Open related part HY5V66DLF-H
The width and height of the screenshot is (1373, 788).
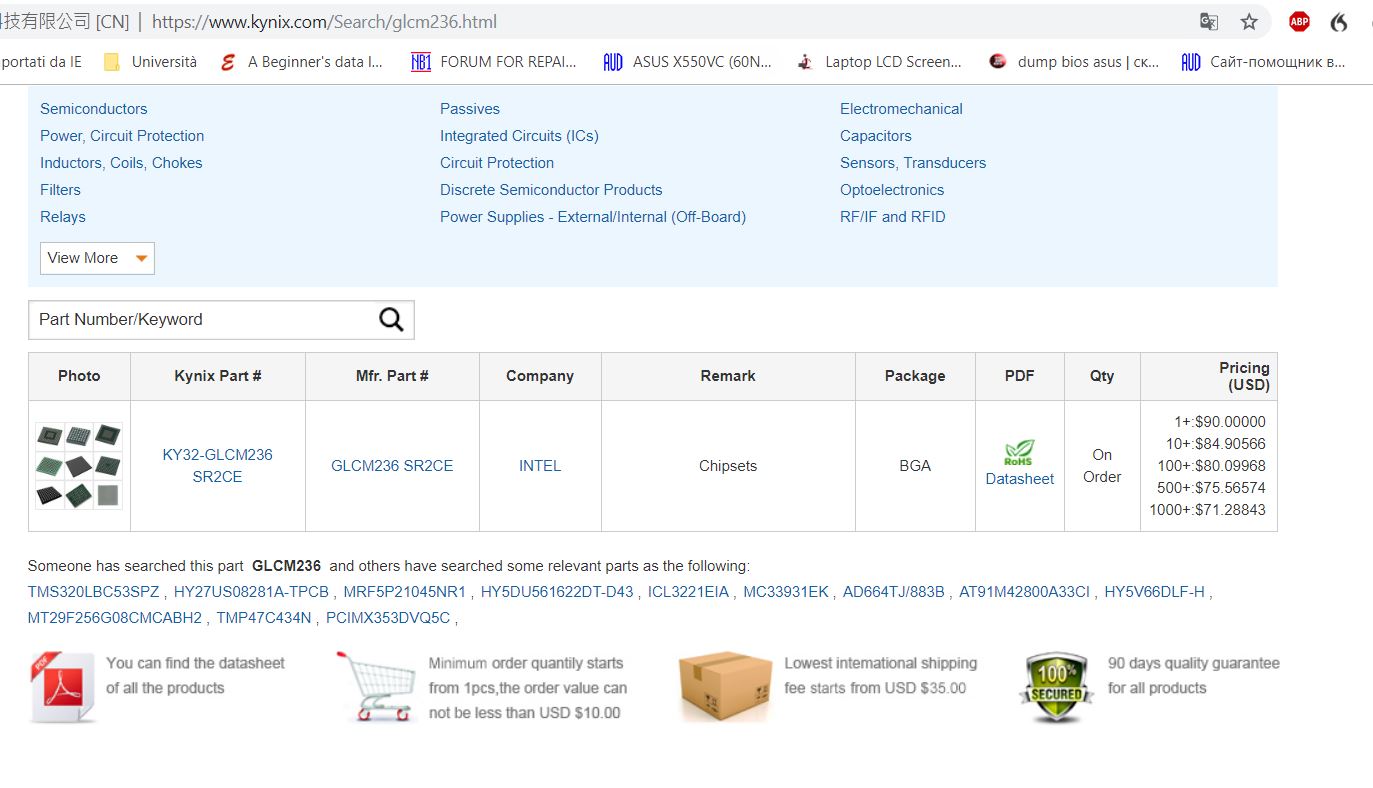click(x=1155, y=592)
